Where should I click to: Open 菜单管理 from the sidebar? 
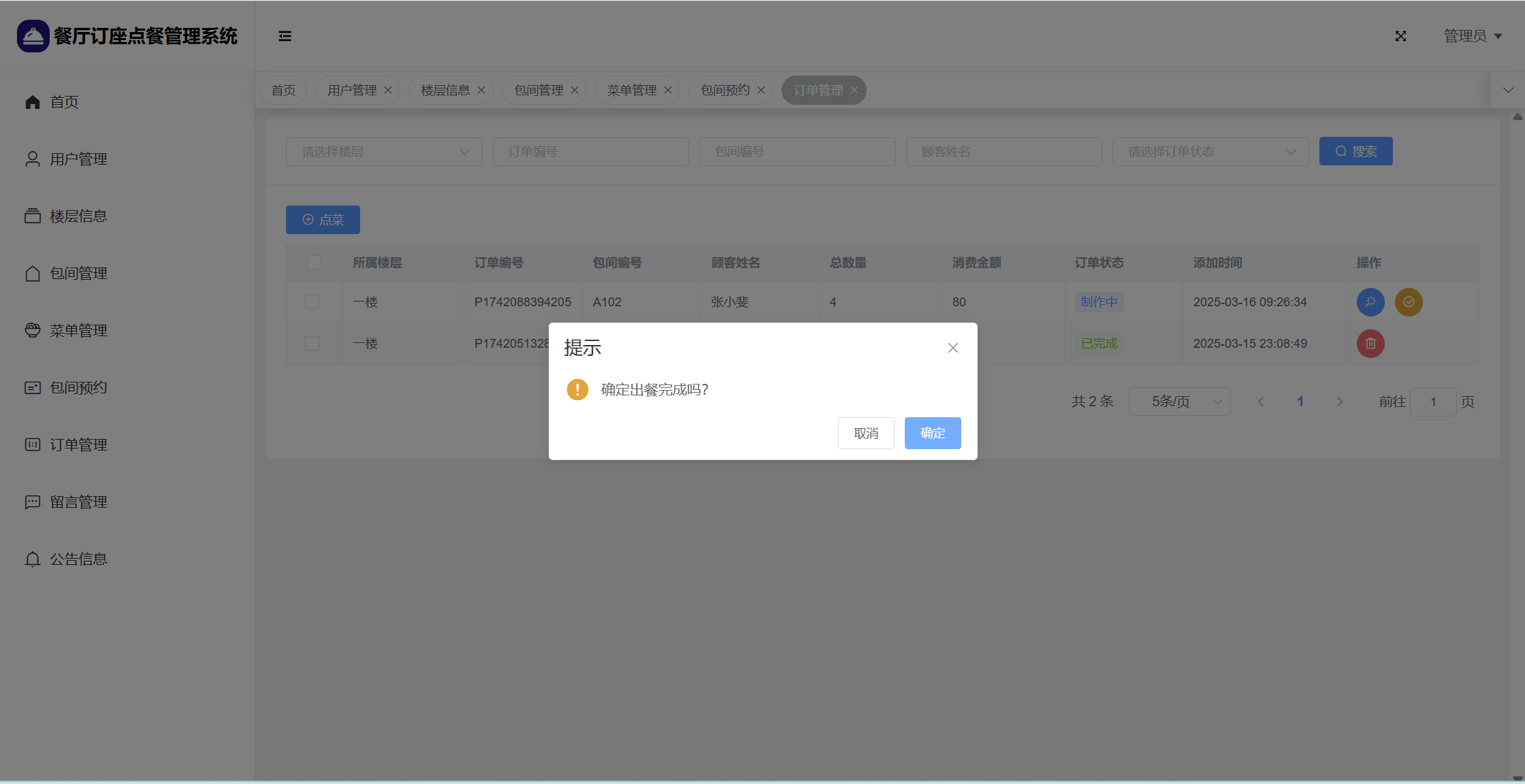coord(78,331)
